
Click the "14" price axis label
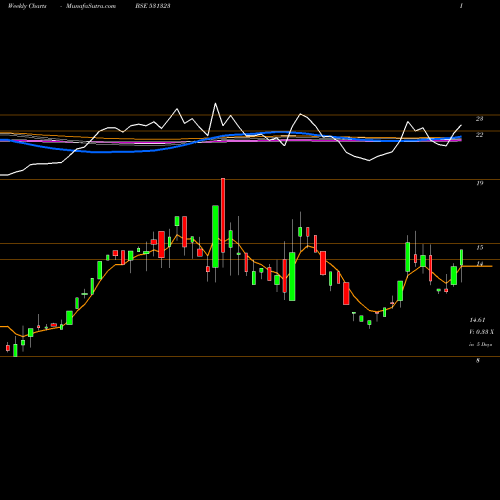click(x=479, y=264)
